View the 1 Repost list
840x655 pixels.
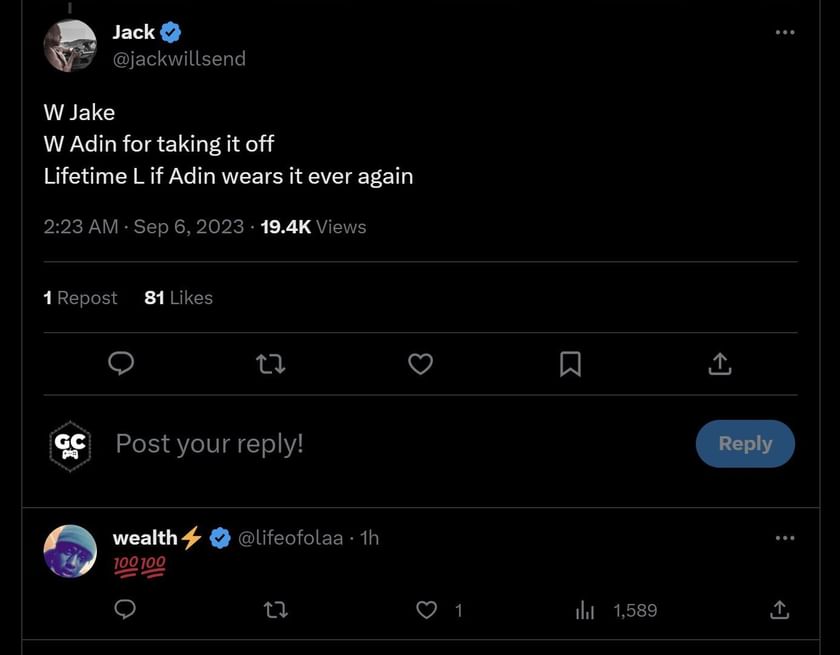[80, 298]
